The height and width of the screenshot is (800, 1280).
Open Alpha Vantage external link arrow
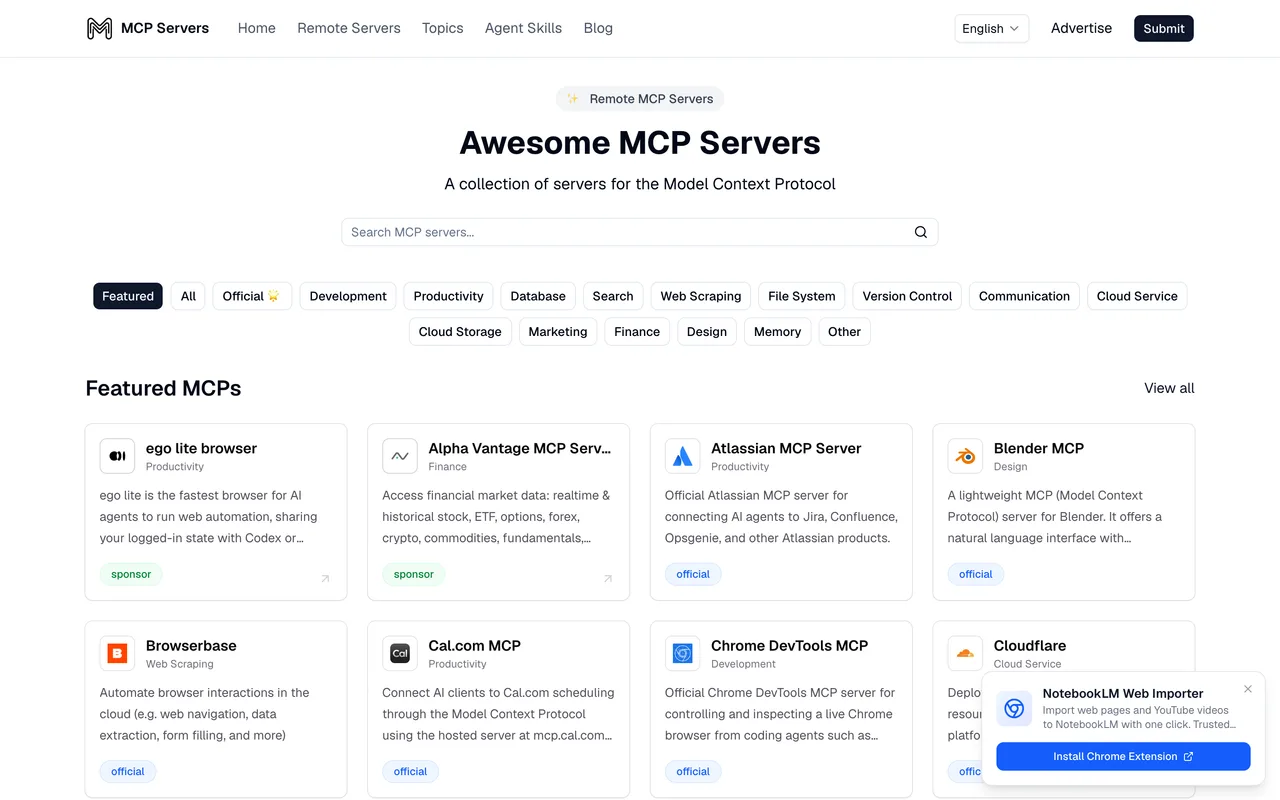[608, 578]
